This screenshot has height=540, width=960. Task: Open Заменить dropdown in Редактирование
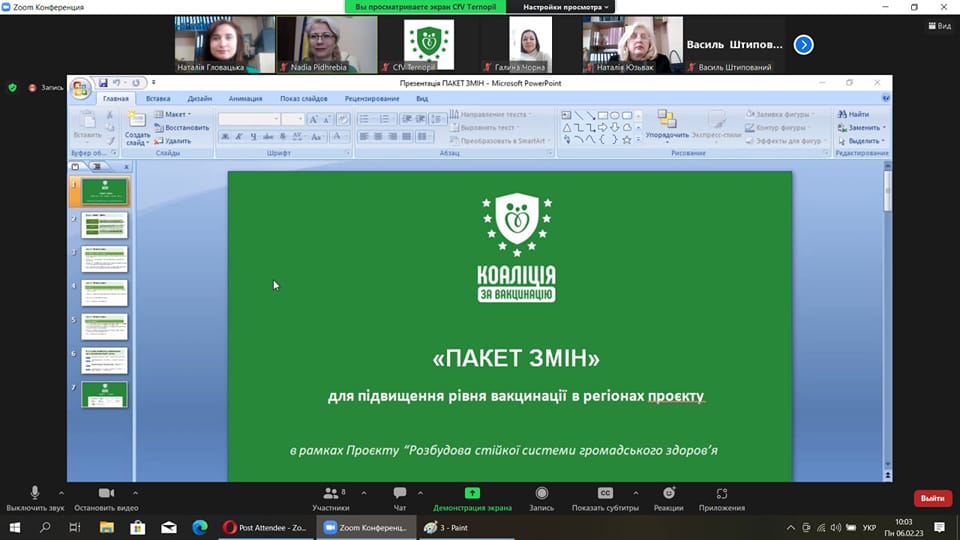[x=862, y=127]
